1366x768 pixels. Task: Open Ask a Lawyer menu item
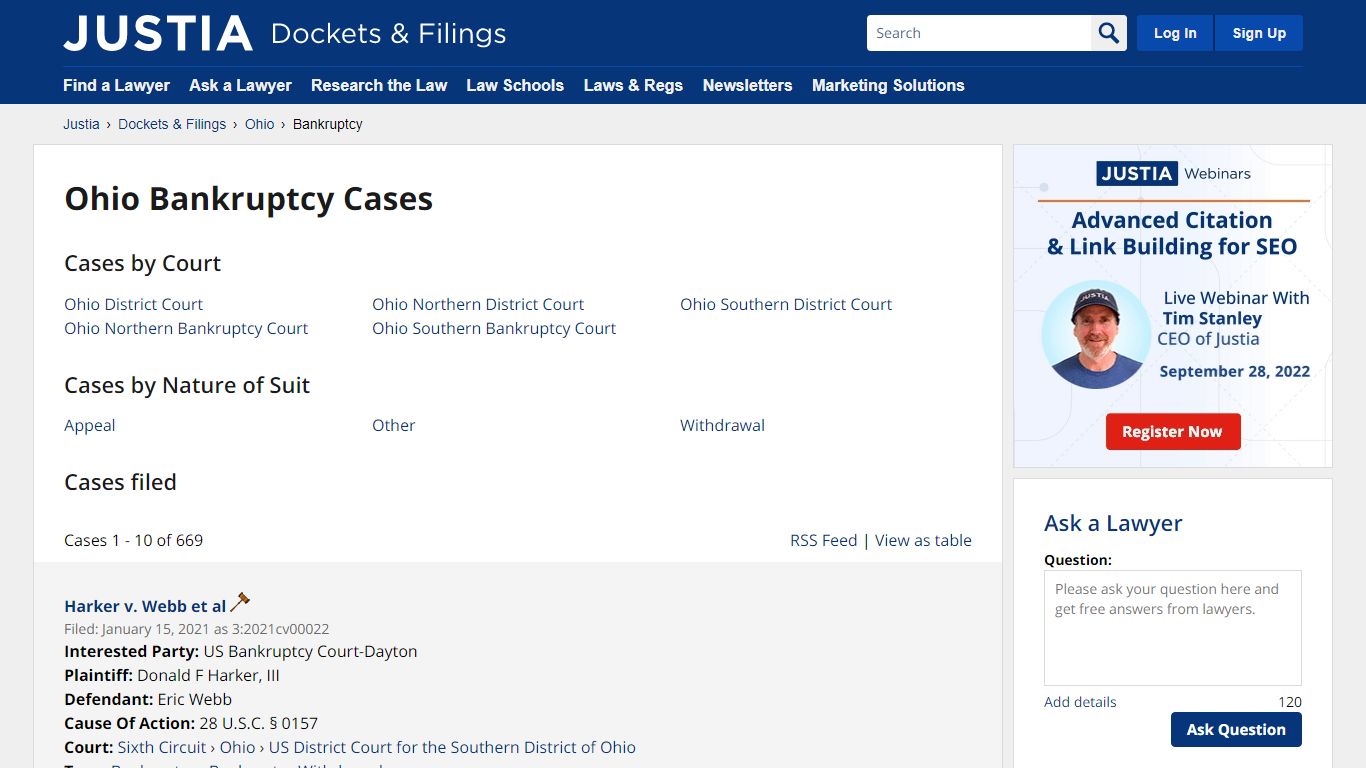coord(240,85)
